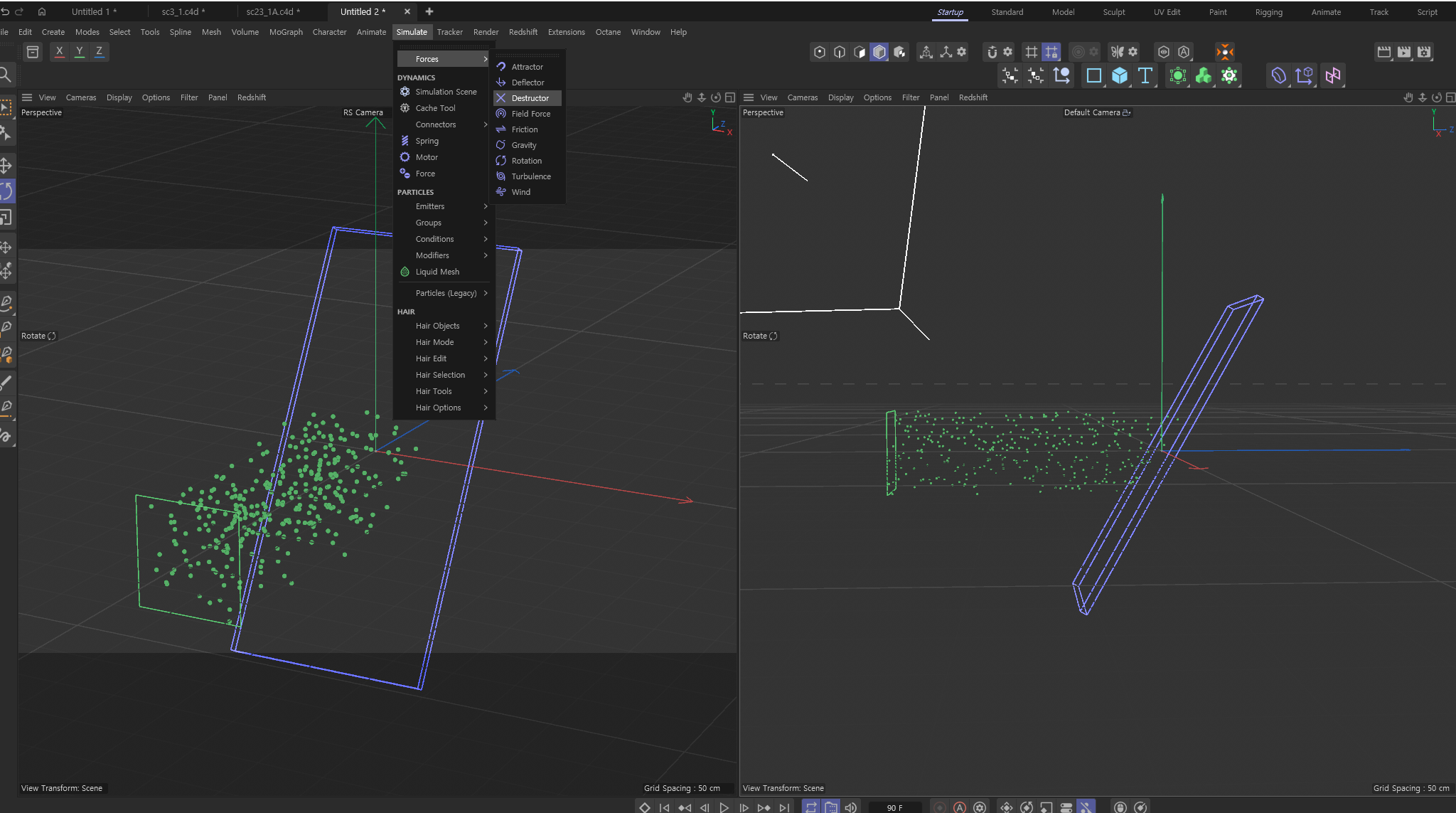Go to the end of the timeline
The width and height of the screenshot is (1456, 813).
tap(783, 807)
